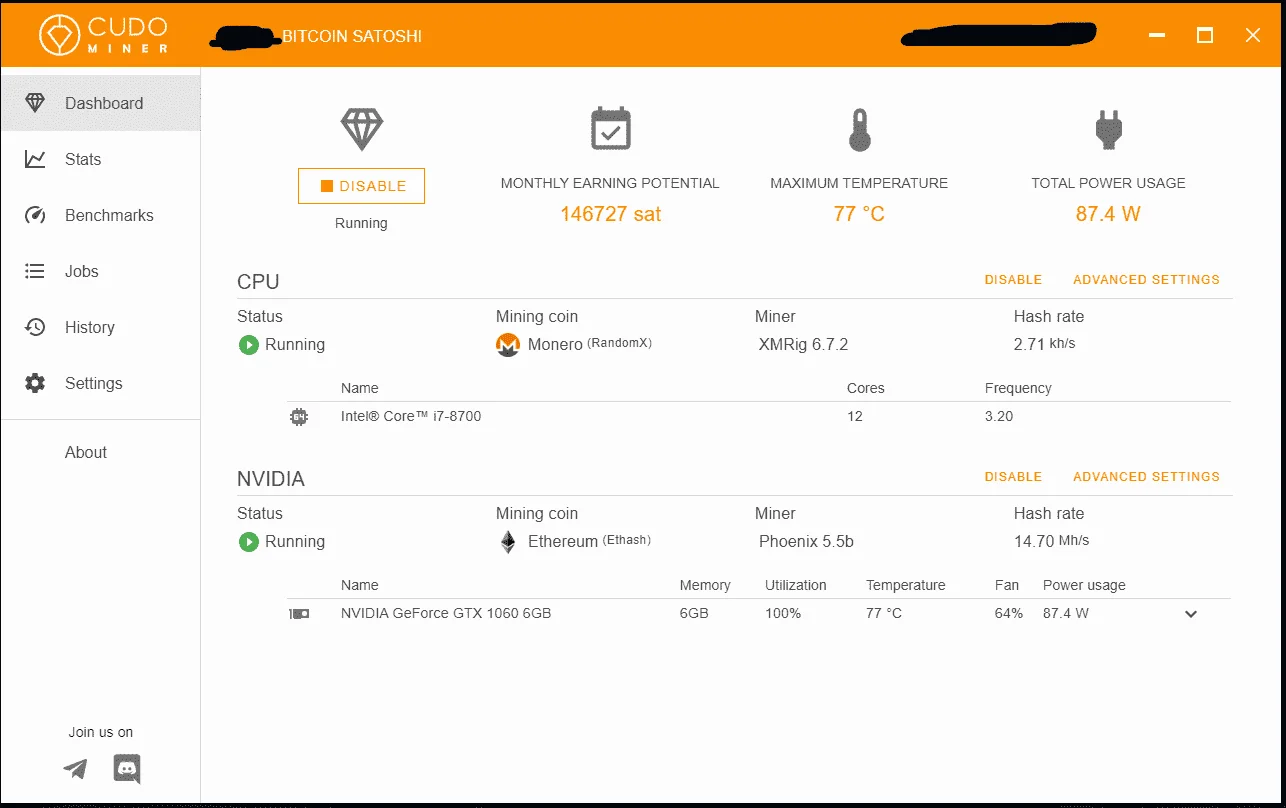Click the 64% fan value
The height and width of the screenshot is (808, 1286).
pyautogui.click(x=1008, y=613)
